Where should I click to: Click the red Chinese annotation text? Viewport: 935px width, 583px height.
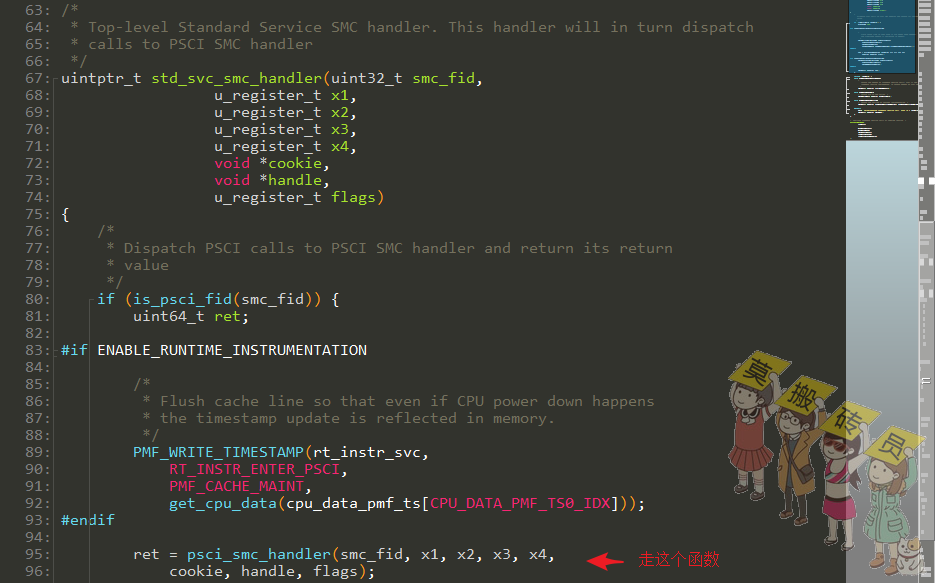pos(679,560)
